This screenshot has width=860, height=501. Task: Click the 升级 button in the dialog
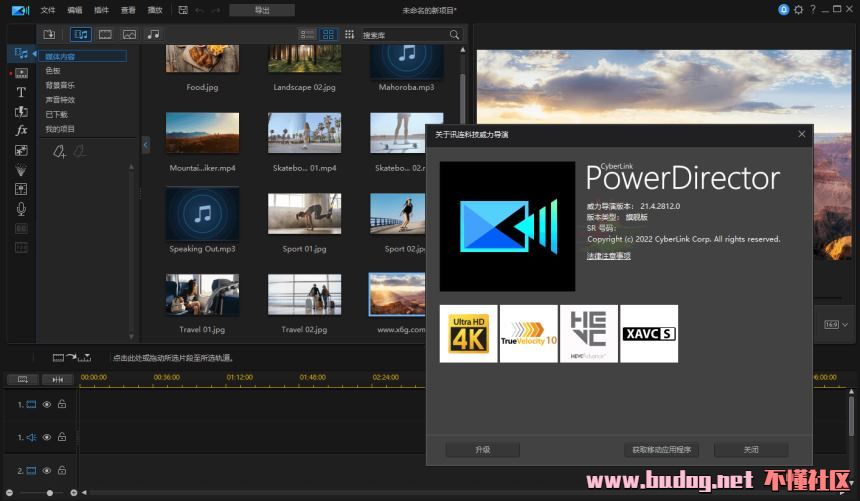(482, 450)
